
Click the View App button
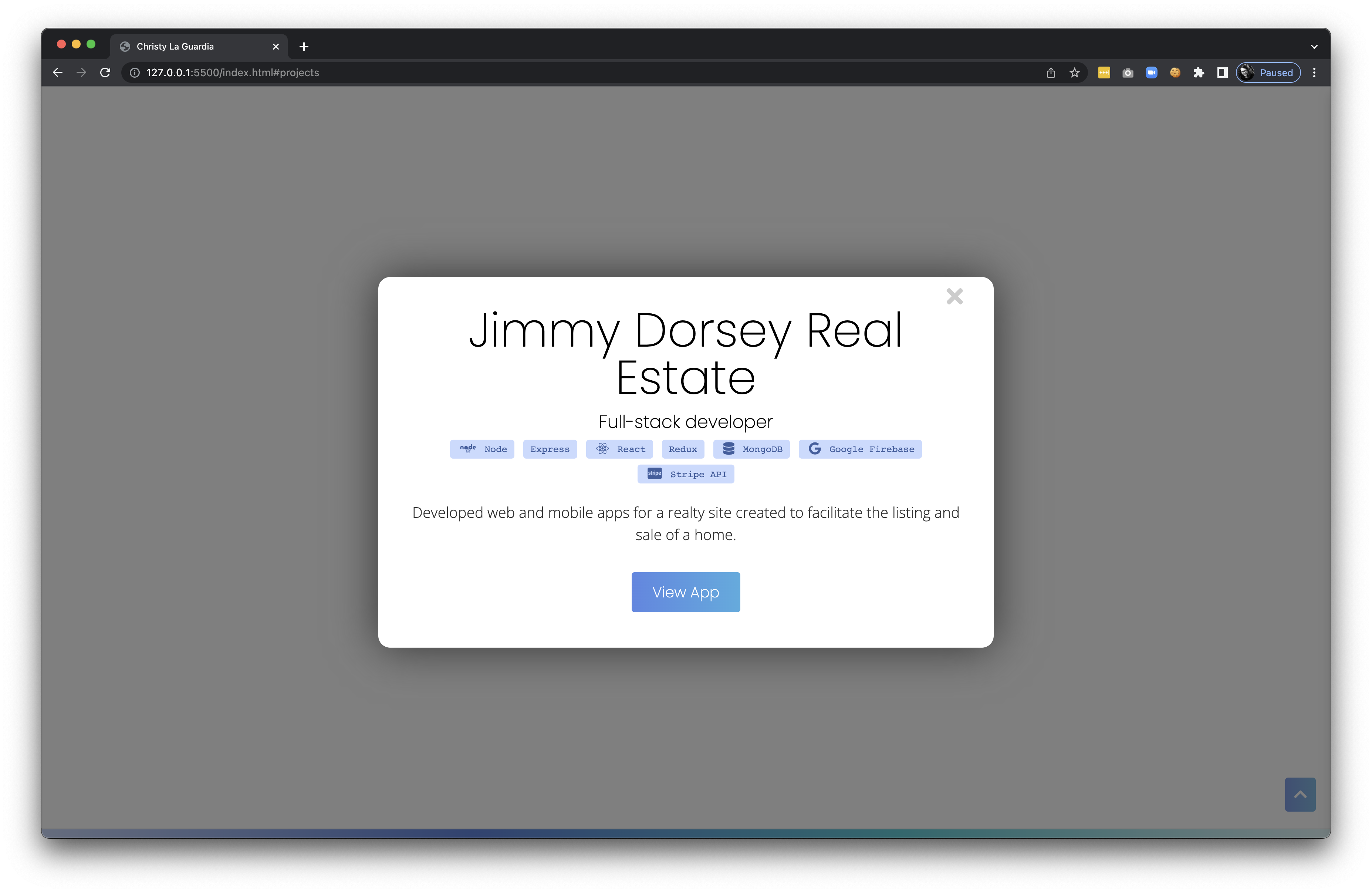[x=685, y=592]
